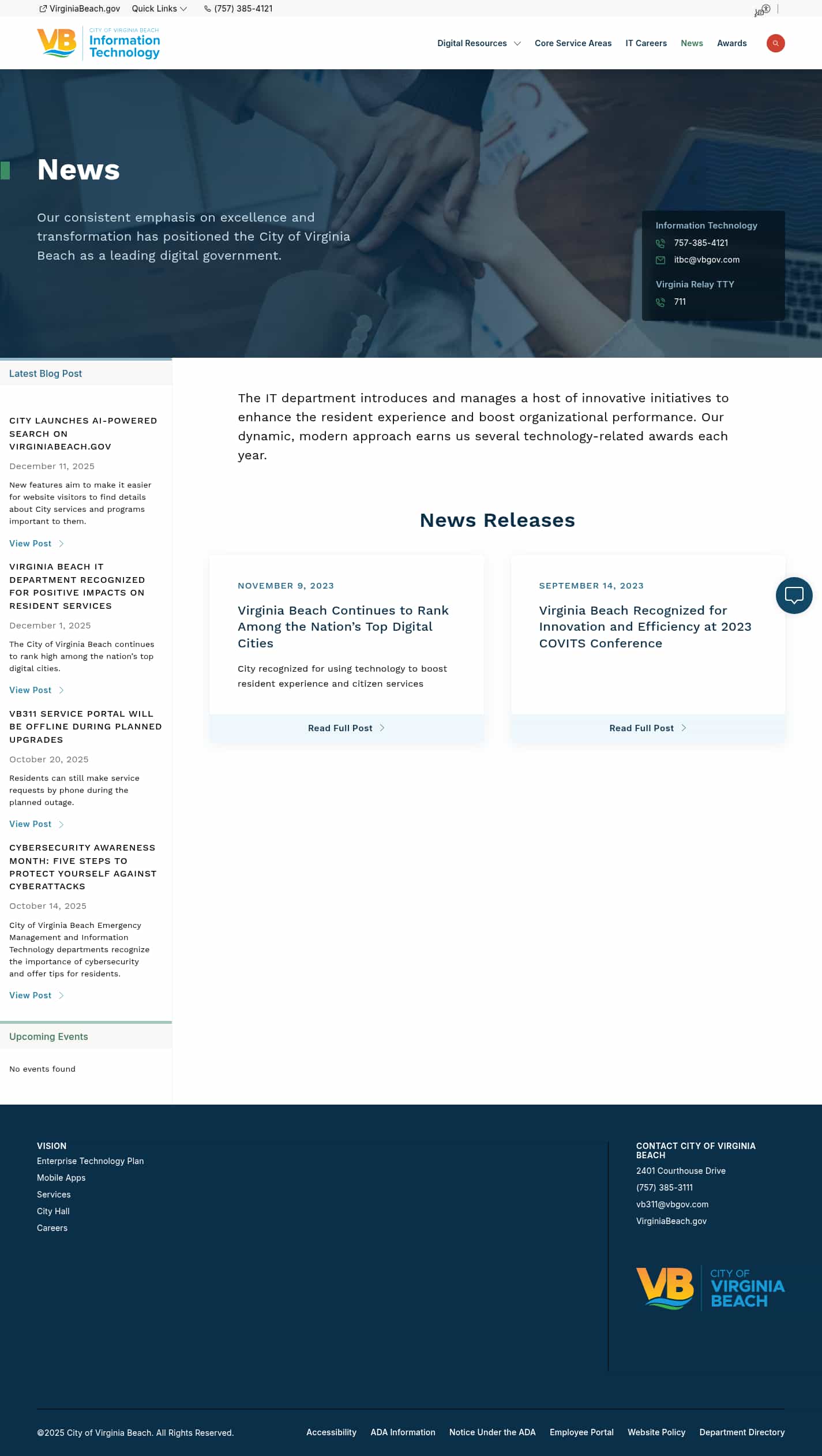
Task: Click the City of Virginia Beach footer logo
Action: tap(710, 1289)
